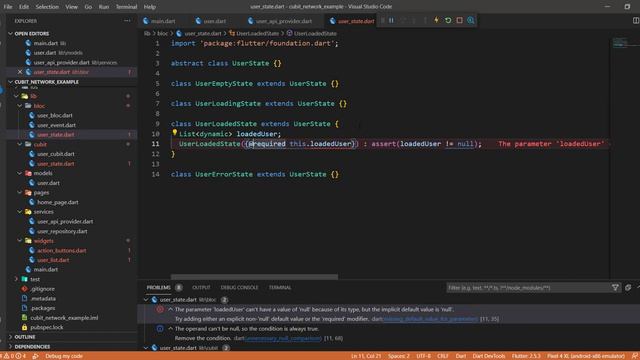The image size is (640, 360).
Task: Click errors and warnings count in status bar
Action: point(15,356)
